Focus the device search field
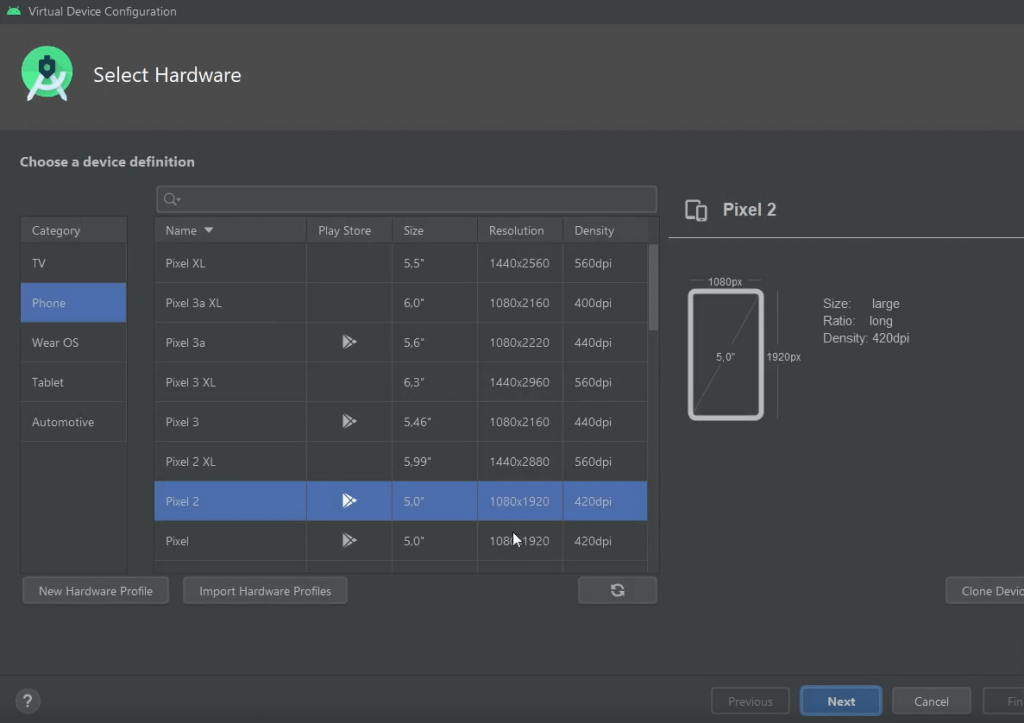Image resolution: width=1024 pixels, height=723 pixels. coord(406,199)
